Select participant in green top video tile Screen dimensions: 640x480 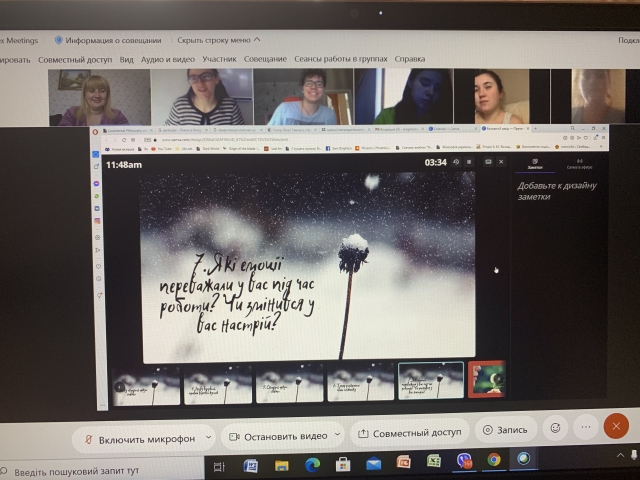tap(404, 96)
